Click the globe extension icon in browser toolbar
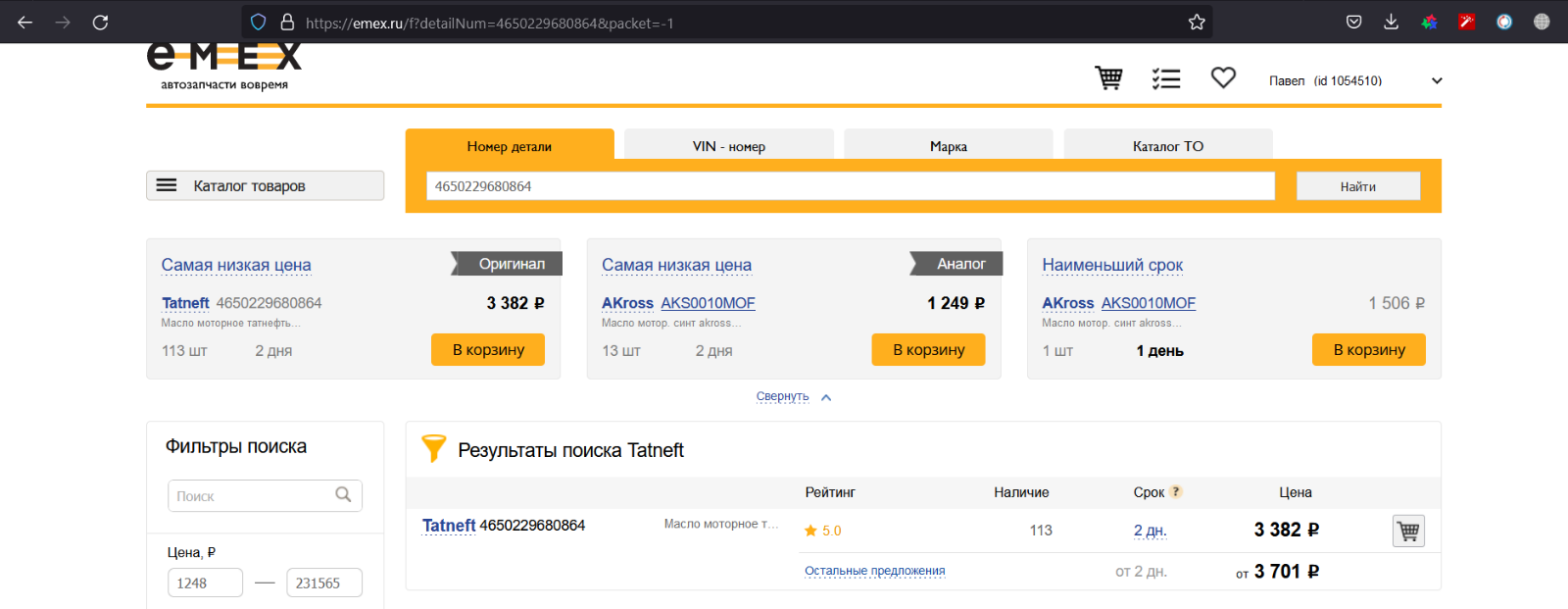 1542,22
